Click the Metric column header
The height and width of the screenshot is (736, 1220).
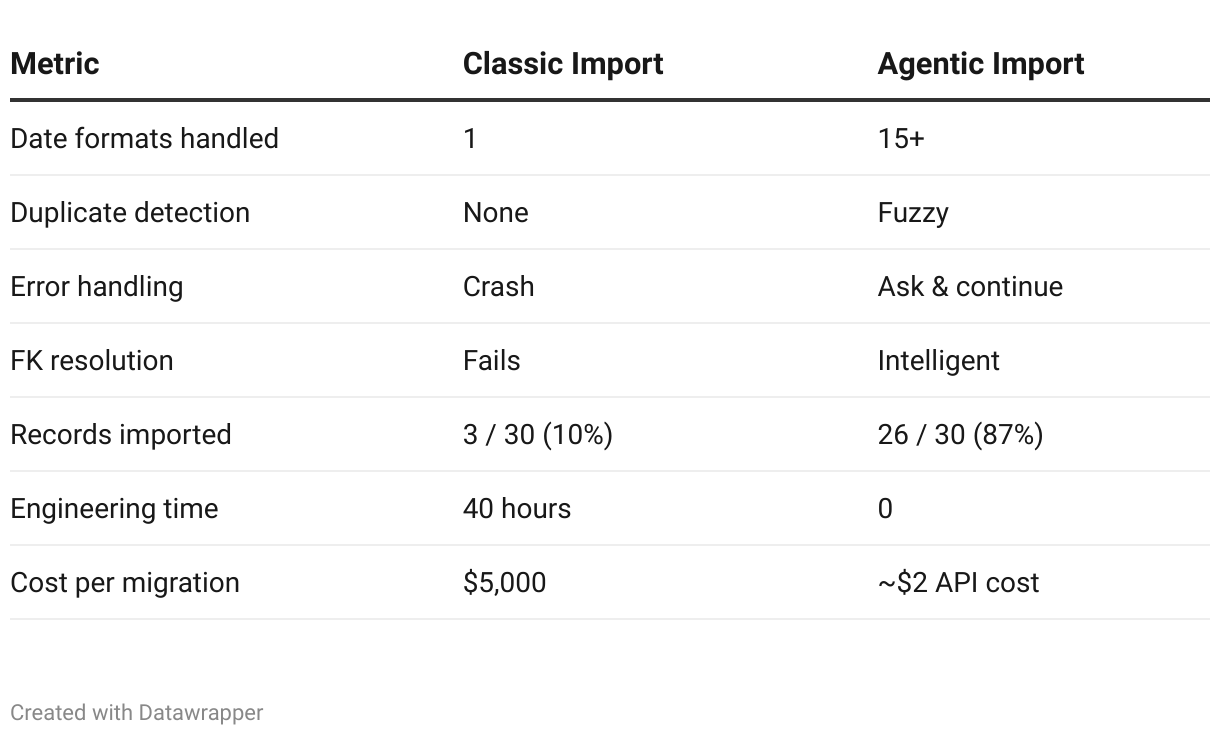pyautogui.click(x=55, y=64)
